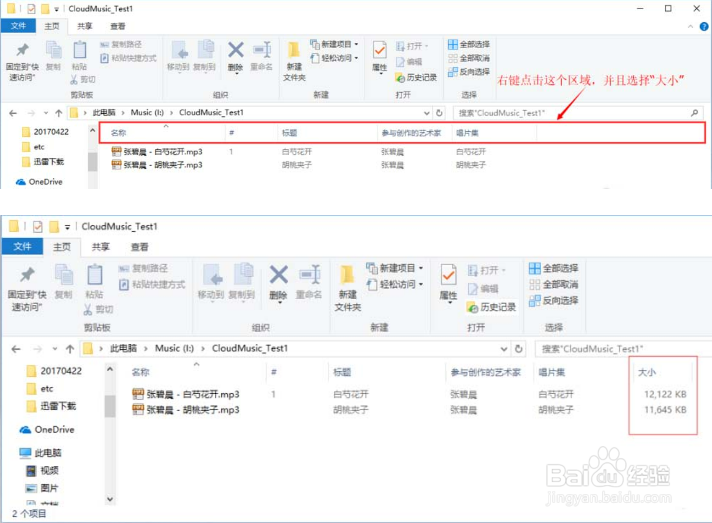Click tree scrollbar down arrow in bottom window
This screenshot has height=523, width=712.
(109, 499)
